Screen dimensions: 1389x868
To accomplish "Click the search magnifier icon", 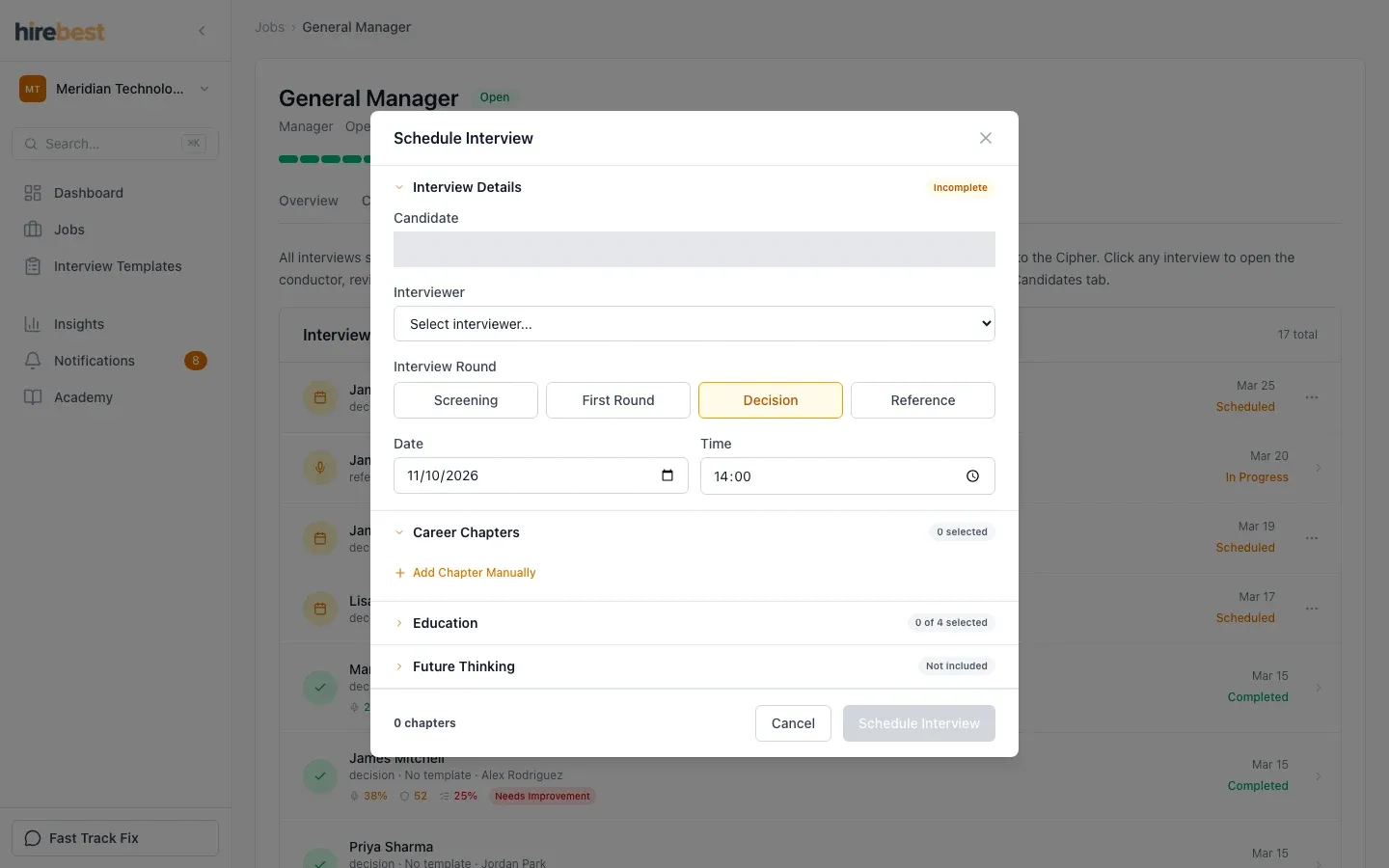I will pyautogui.click(x=32, y=144).
